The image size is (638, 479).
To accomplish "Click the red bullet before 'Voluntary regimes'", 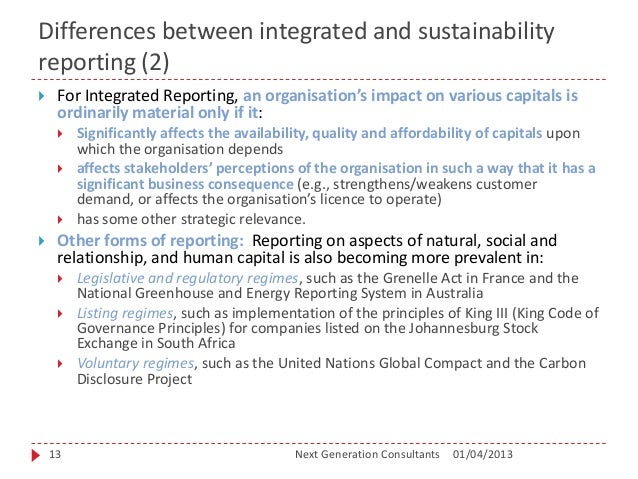I will (60, 363).
